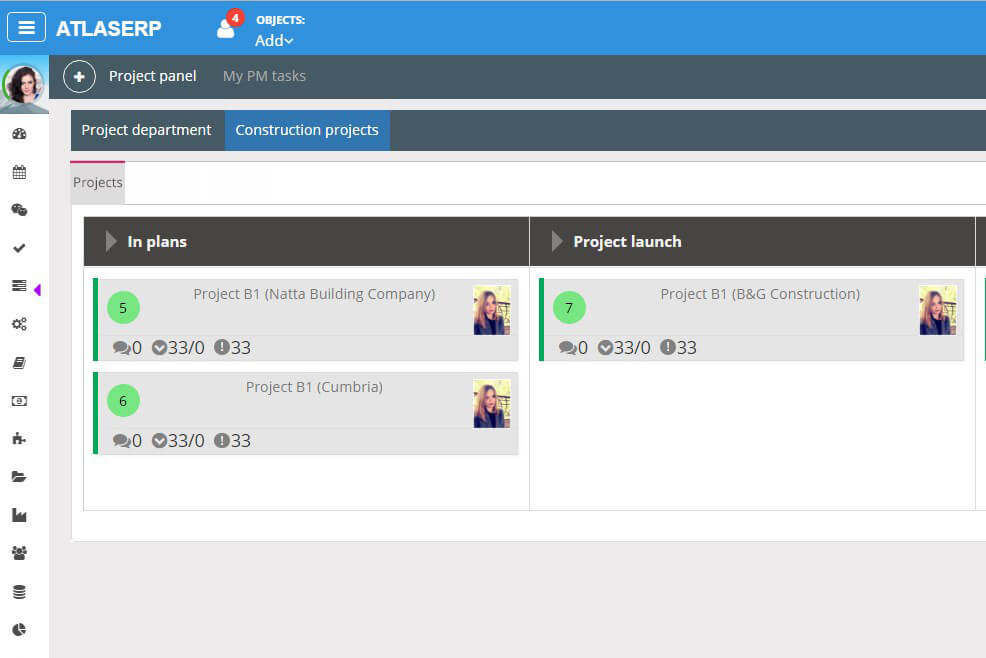Image resolution: width=986 pixels, height=658 pixels.
Task: Select the Project department tab
Action: 147,130
